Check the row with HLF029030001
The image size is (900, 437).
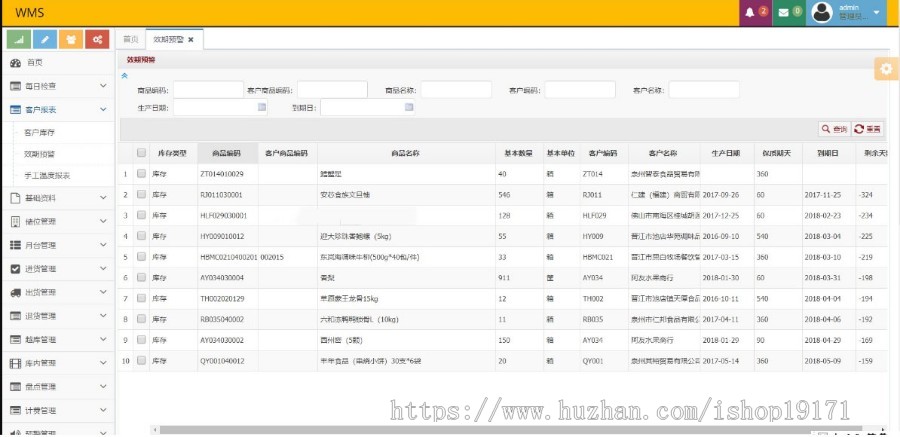141,215
